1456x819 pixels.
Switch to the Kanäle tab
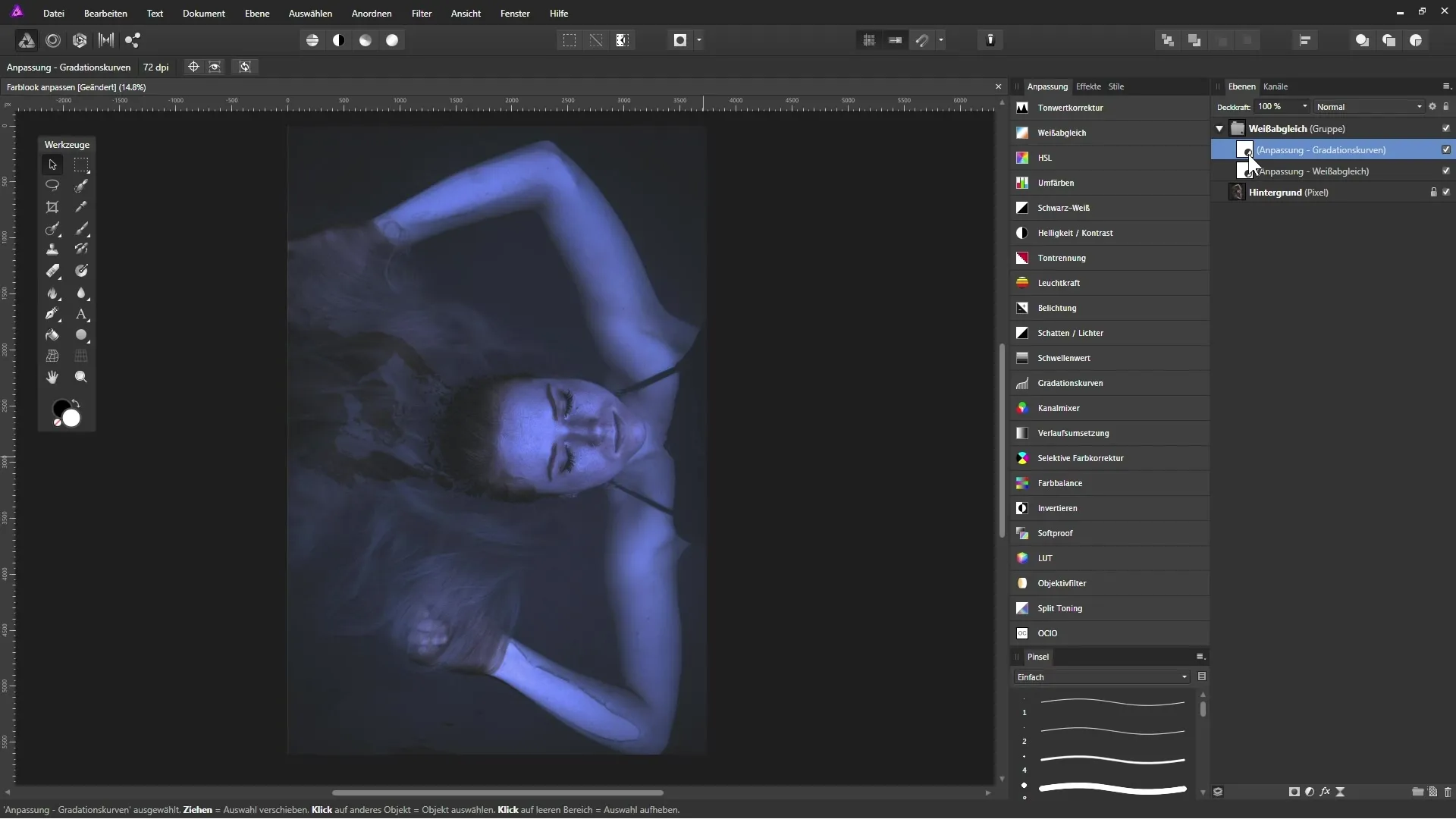coord(1275,86)
